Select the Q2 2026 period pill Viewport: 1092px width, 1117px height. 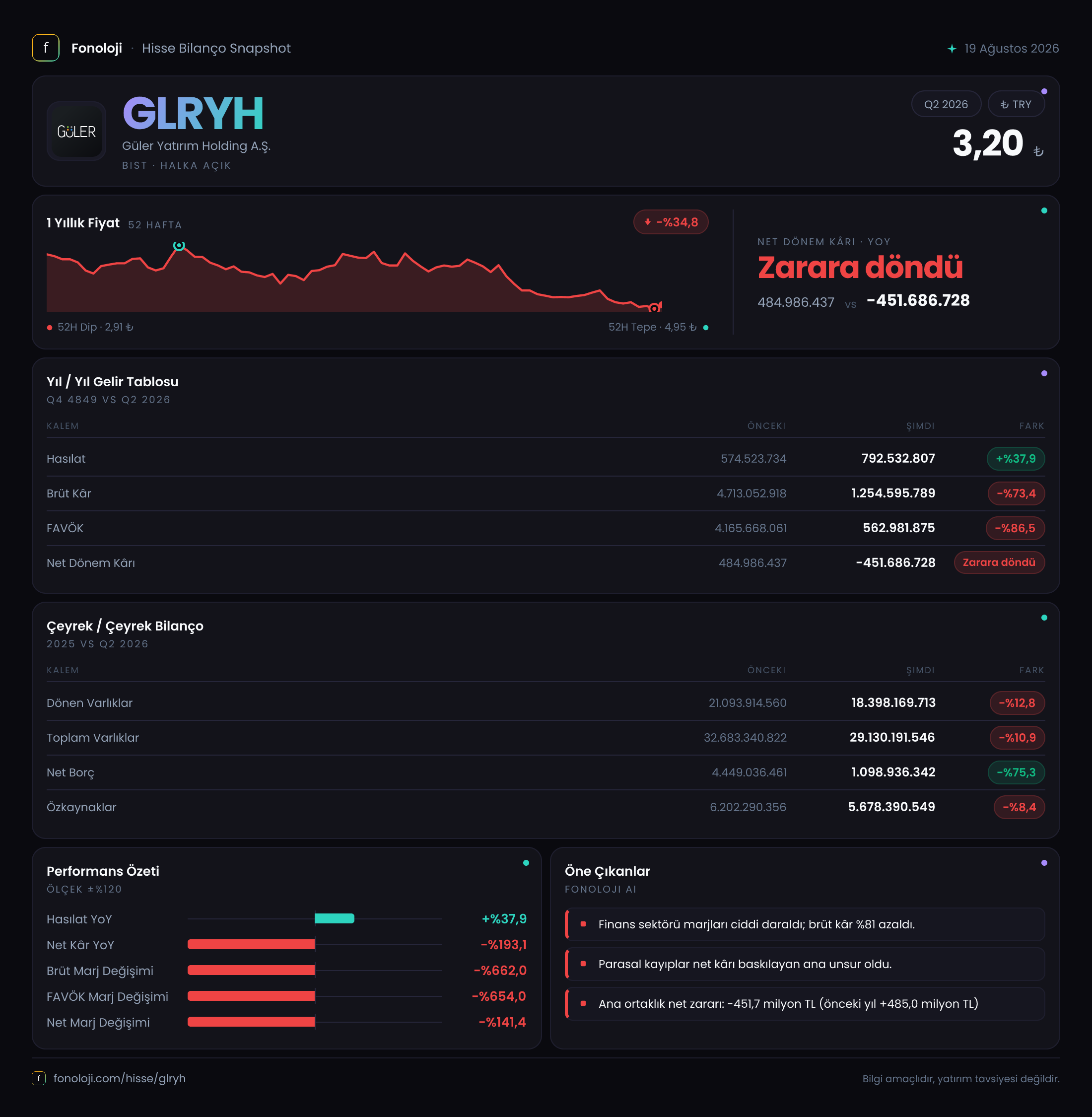(946, 104)
